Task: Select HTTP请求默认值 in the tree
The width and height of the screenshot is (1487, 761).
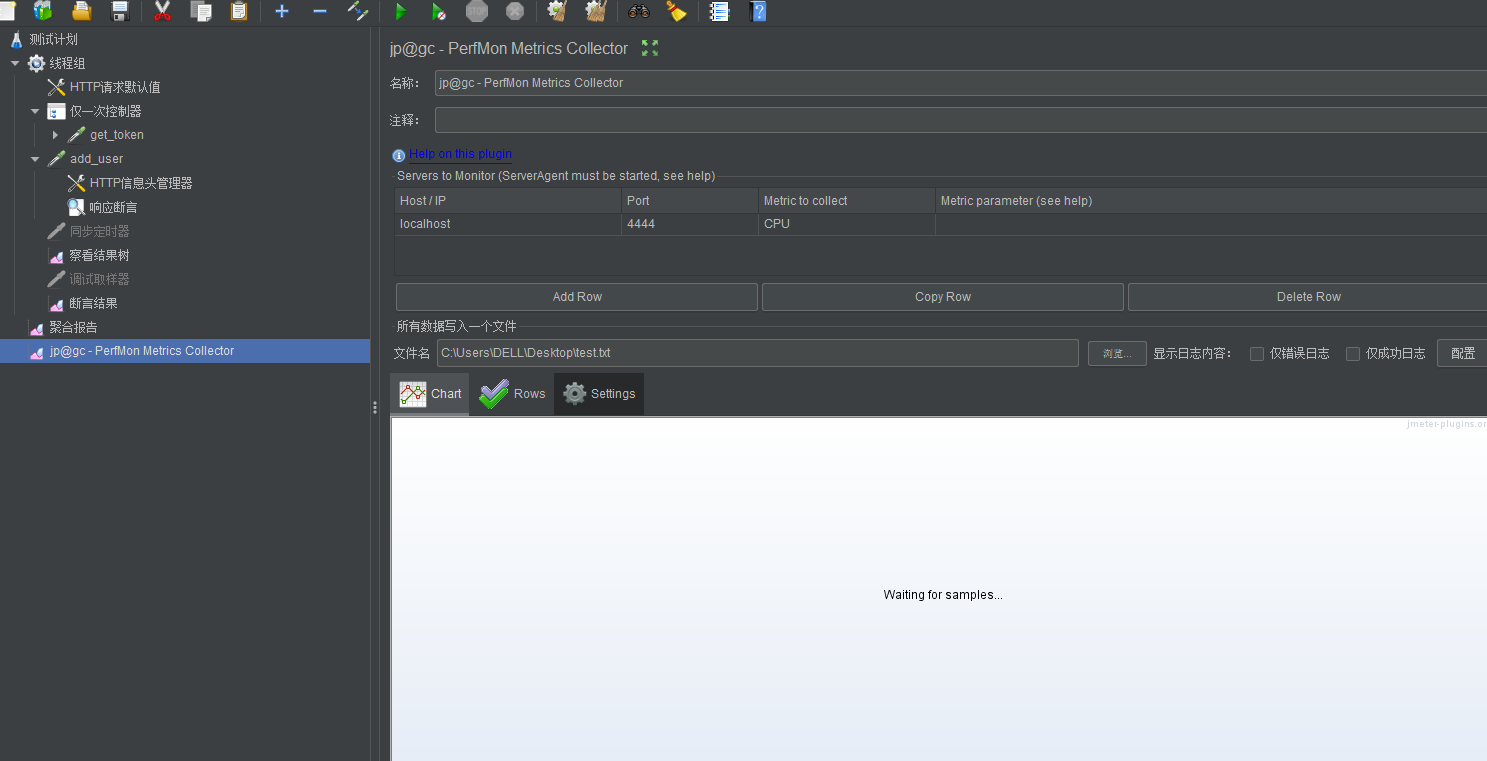Action: [x=115, y=87]
